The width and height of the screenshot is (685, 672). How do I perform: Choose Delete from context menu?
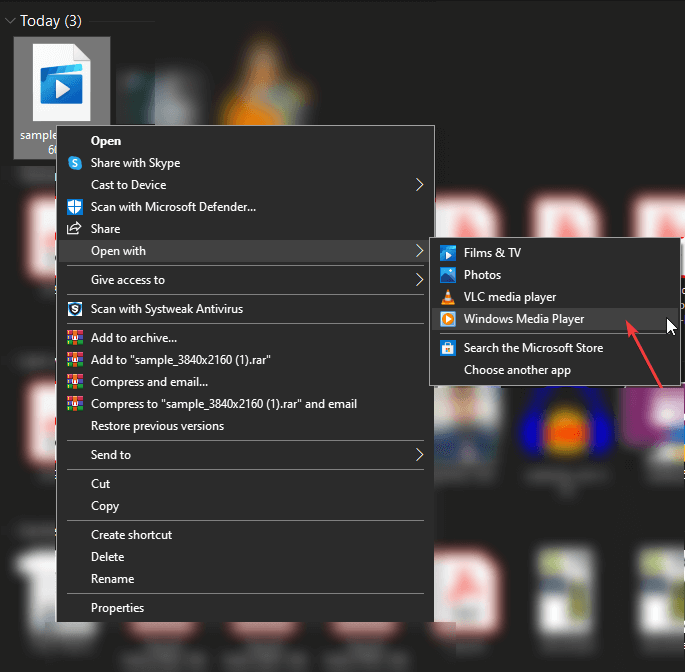coord(246,557)
